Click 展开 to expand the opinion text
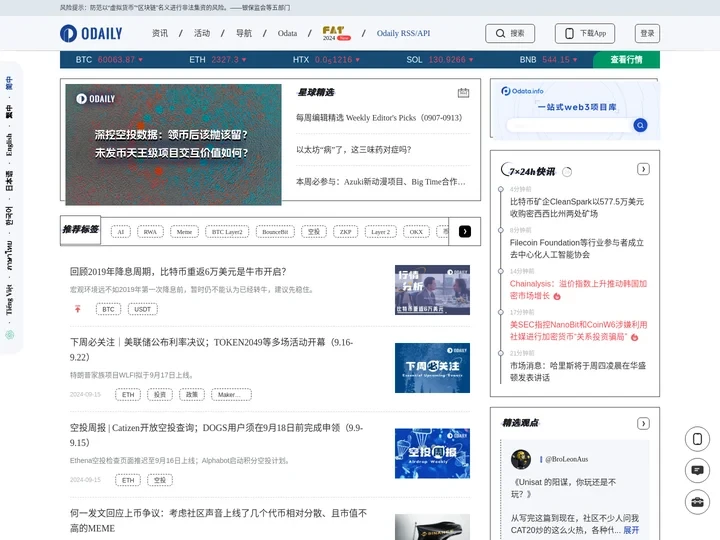 (631, 530)
